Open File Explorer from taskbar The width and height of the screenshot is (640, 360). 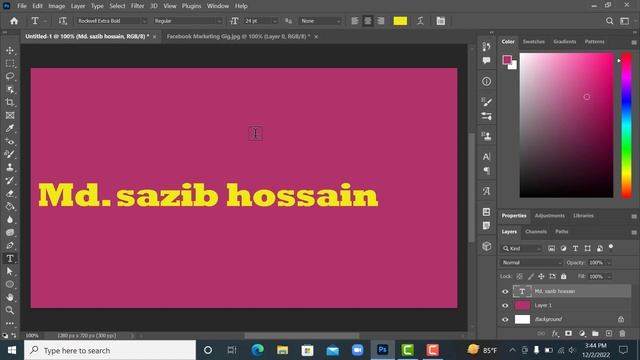(x=282, y=350)
